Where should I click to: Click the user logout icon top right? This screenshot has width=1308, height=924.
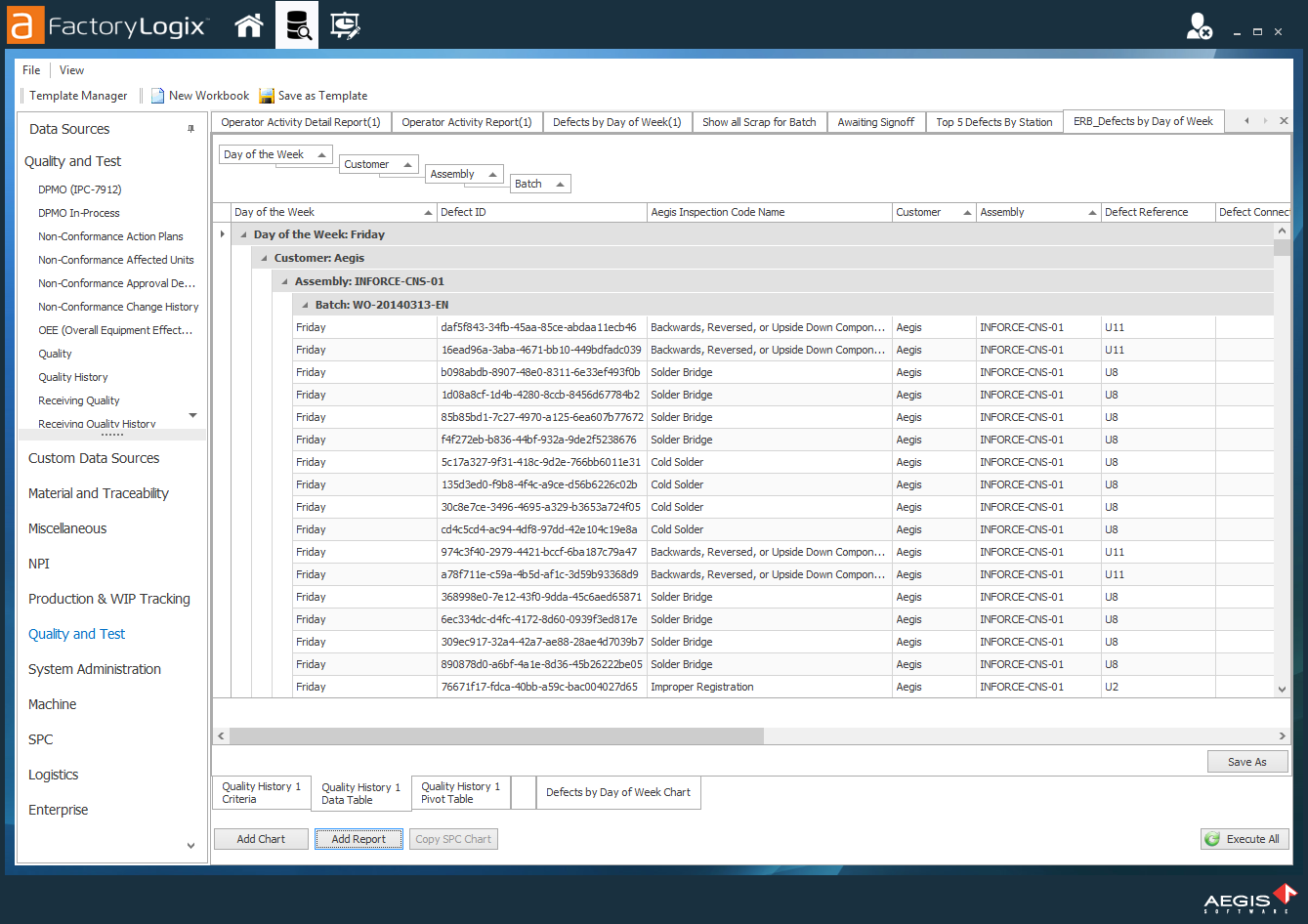tap(1199, 26)
